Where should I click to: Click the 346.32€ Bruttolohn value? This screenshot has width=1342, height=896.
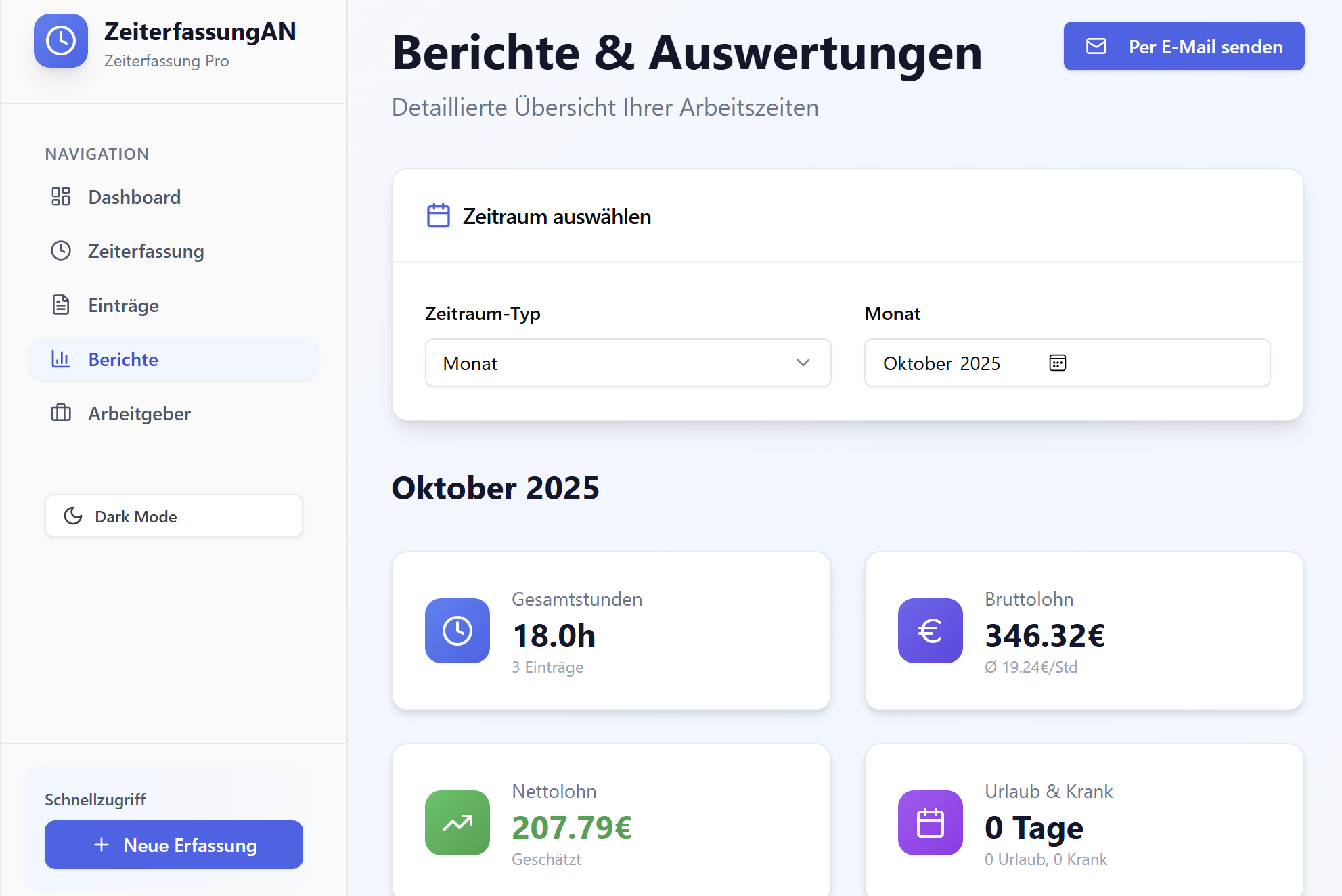[1045, 635]
